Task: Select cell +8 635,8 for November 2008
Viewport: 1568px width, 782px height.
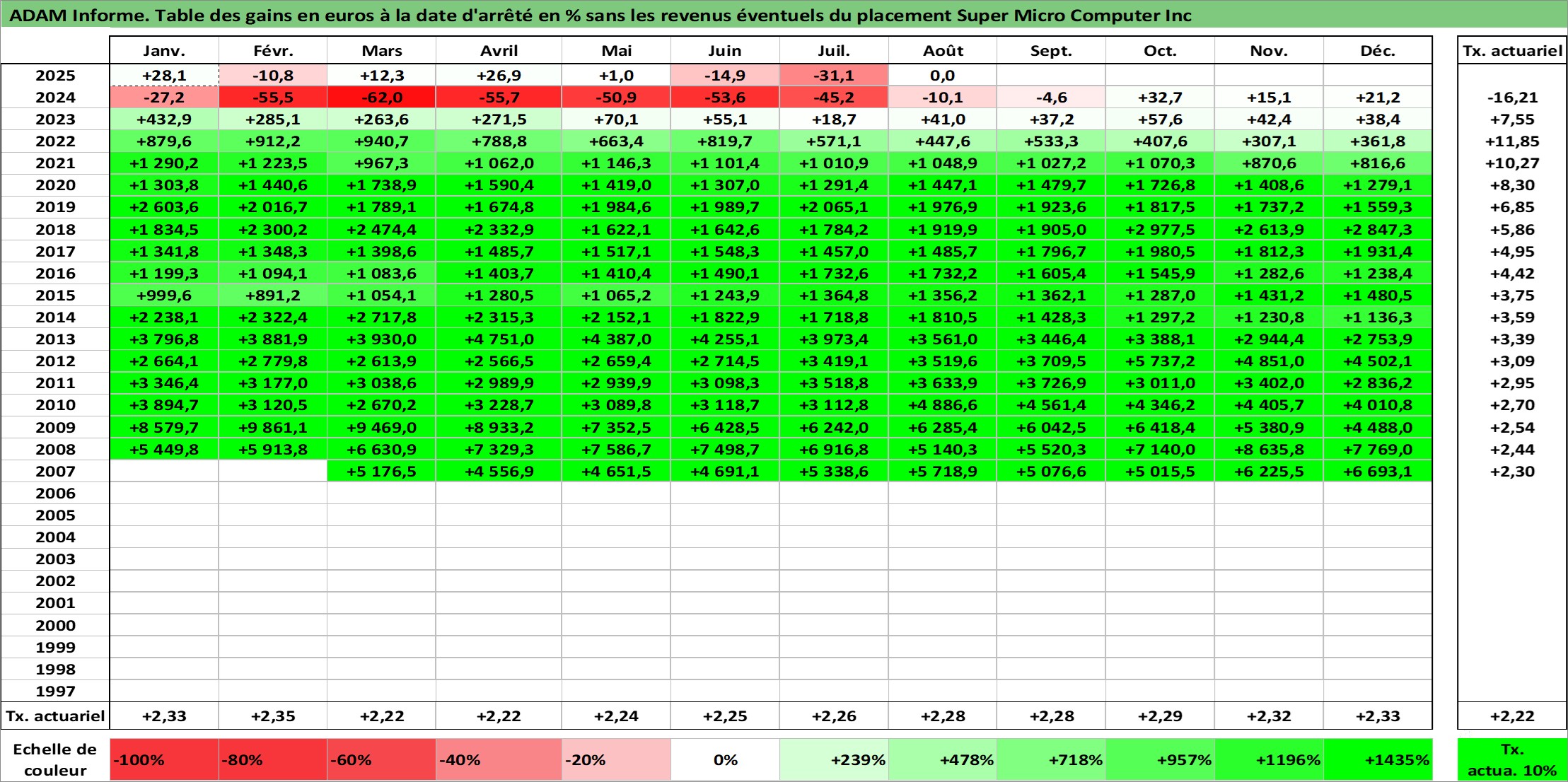Action: tap(1269, 450)
